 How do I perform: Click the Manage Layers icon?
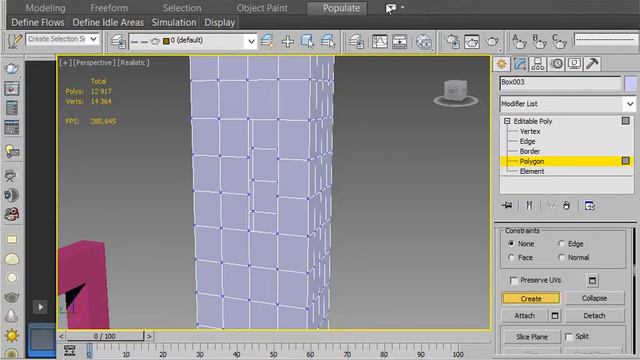(x=118, y=41)
